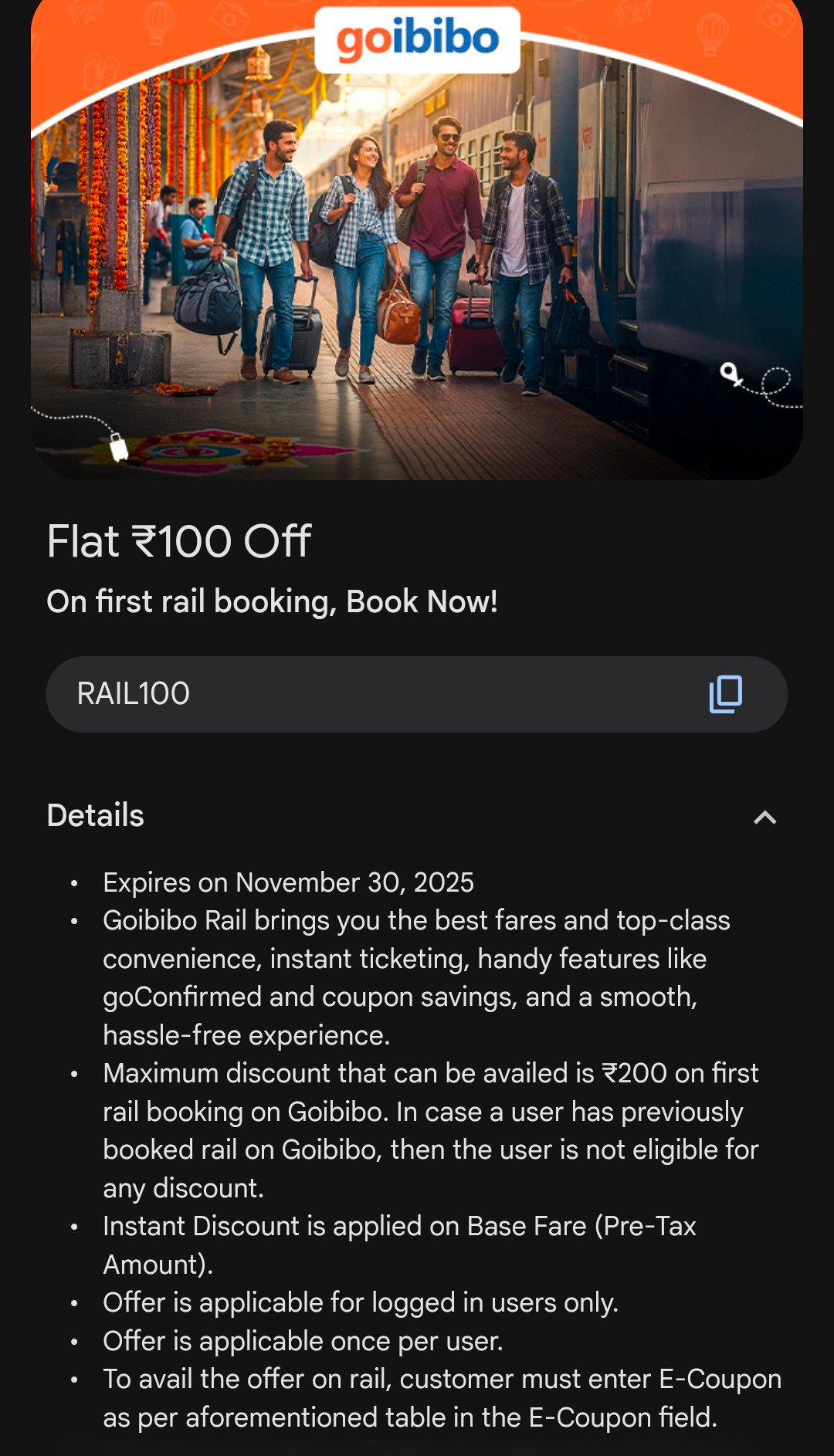Click the white luggage tag doodle in banner

tap(119, 446)
